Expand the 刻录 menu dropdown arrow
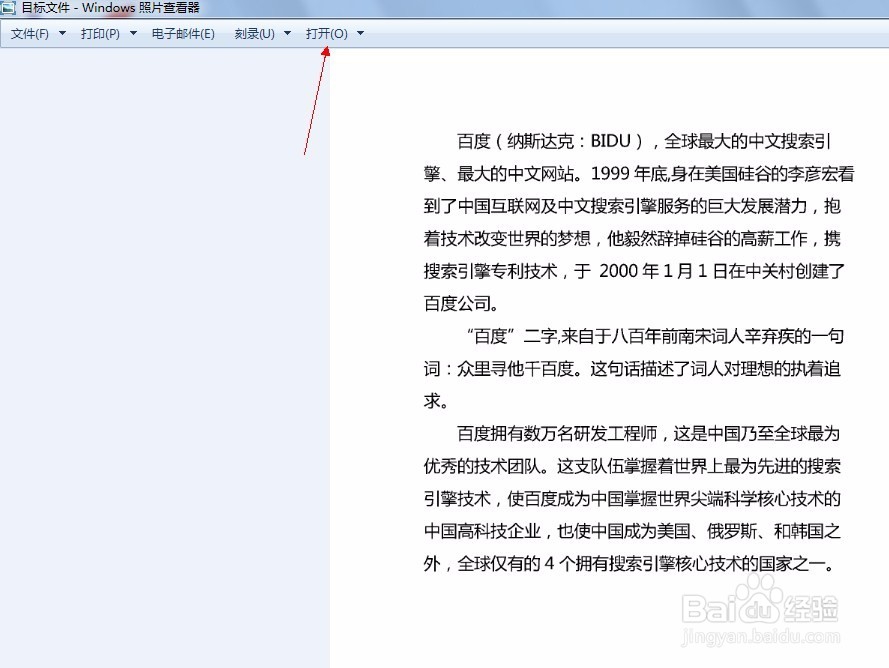 (286, 33)
